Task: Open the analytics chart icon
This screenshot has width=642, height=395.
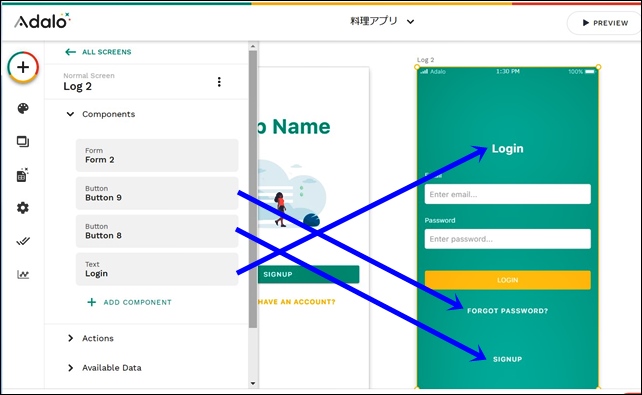Action: click(x=23, y=274)
